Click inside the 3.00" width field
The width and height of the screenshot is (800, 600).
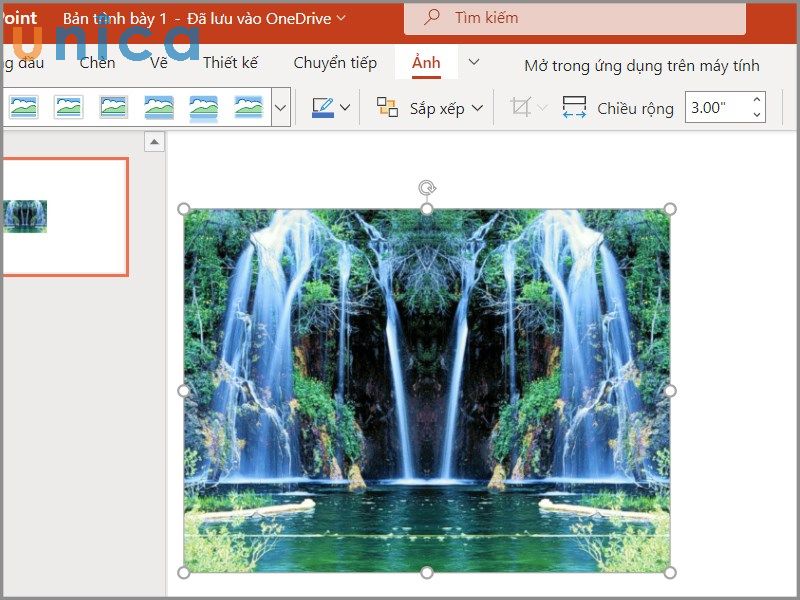pos(711,107)
